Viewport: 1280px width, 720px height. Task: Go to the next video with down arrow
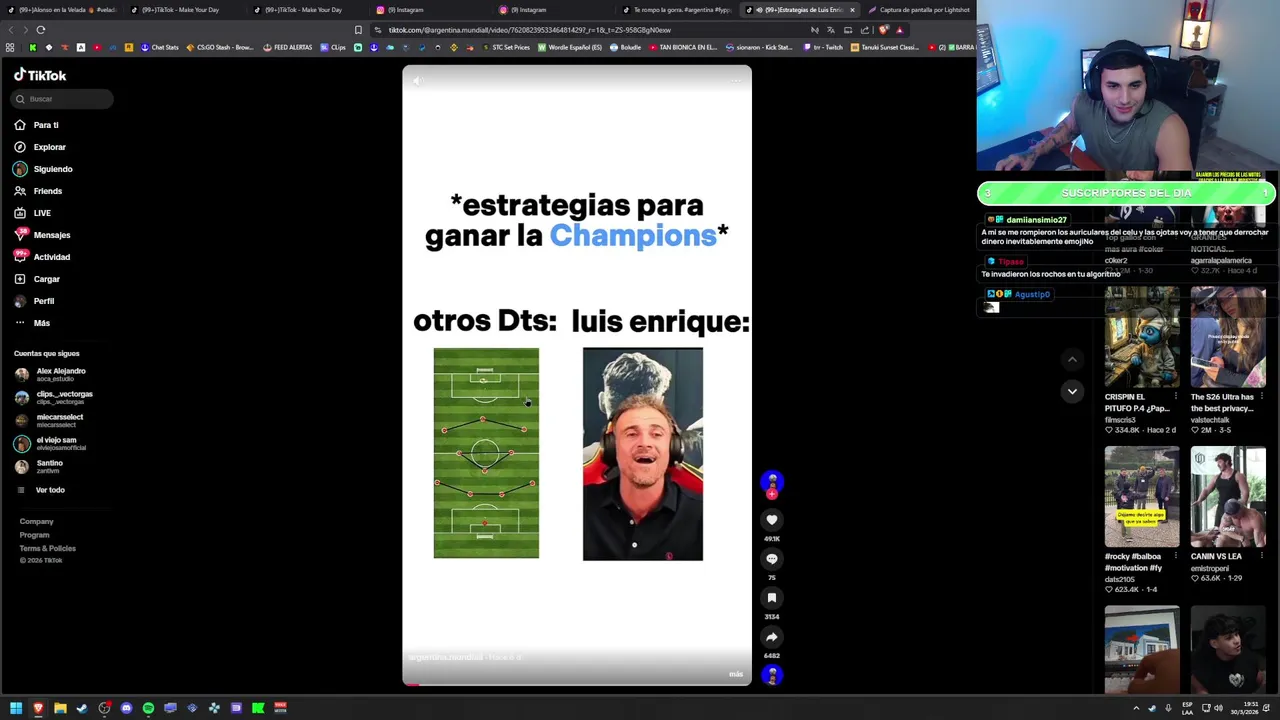[x=1072, y=391]
